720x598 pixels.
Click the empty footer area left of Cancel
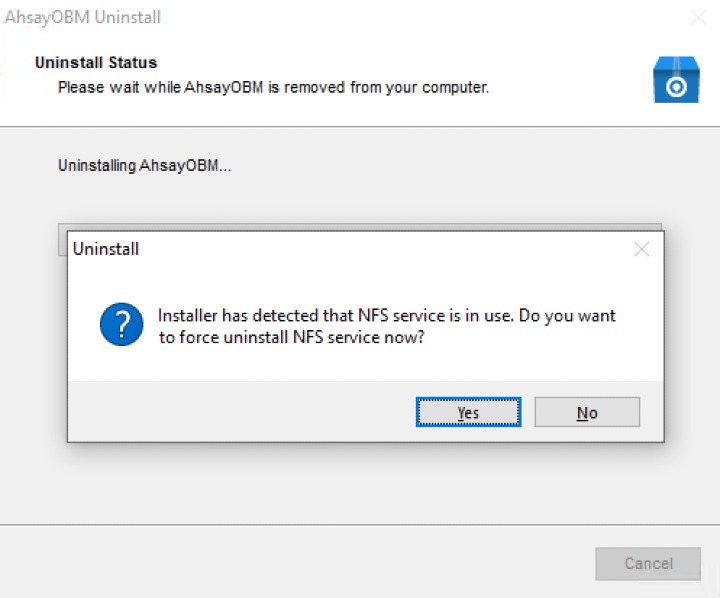coord(300,564)
